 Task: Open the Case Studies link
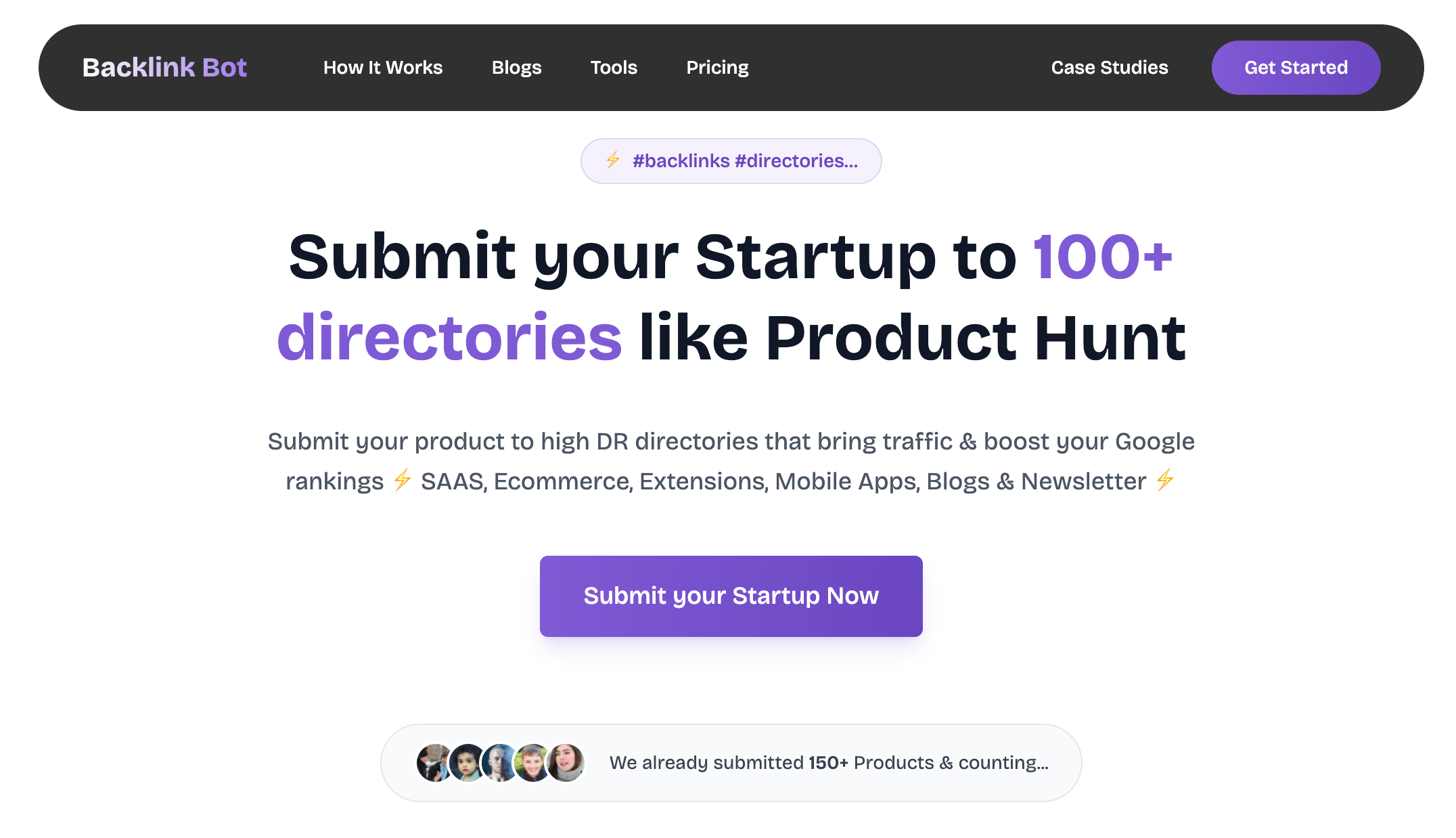pos(1109,68)
